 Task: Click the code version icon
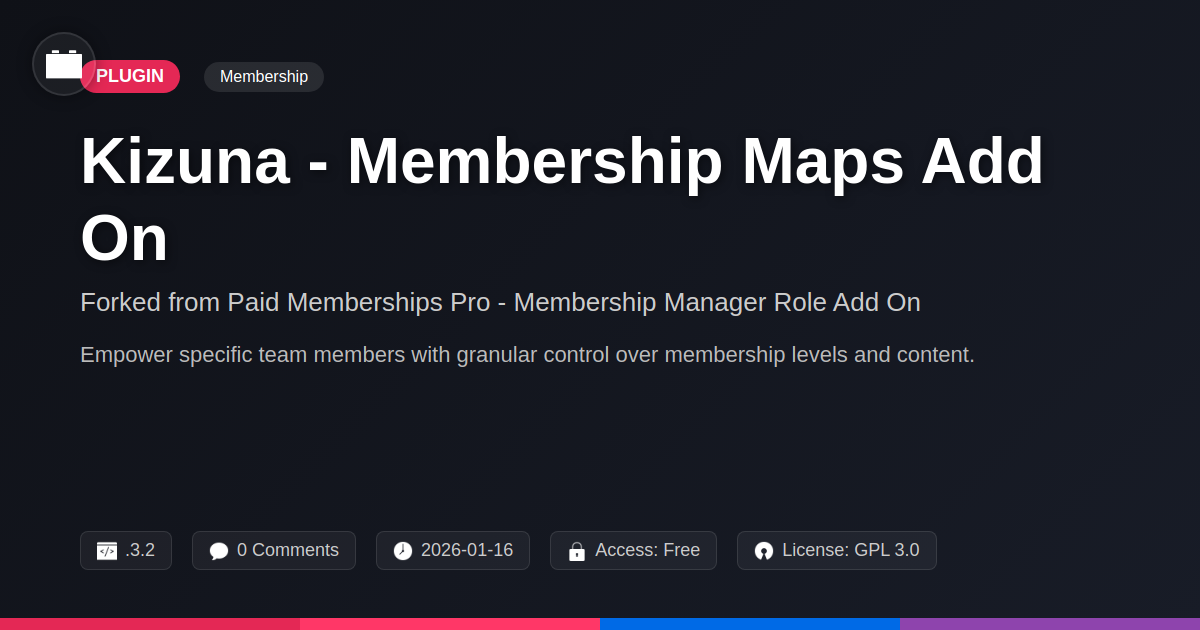pyautogui.click(x=107, y=551)
